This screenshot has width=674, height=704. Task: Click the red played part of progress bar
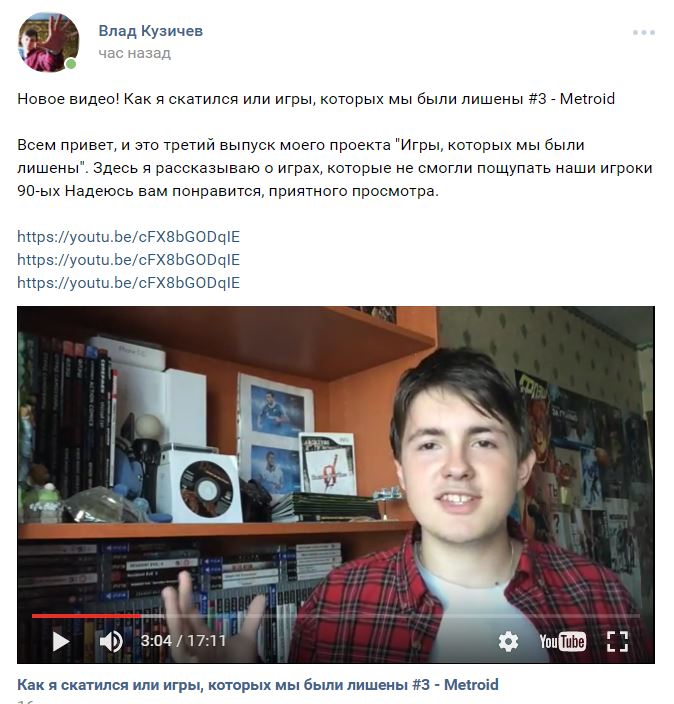(86, 616)
